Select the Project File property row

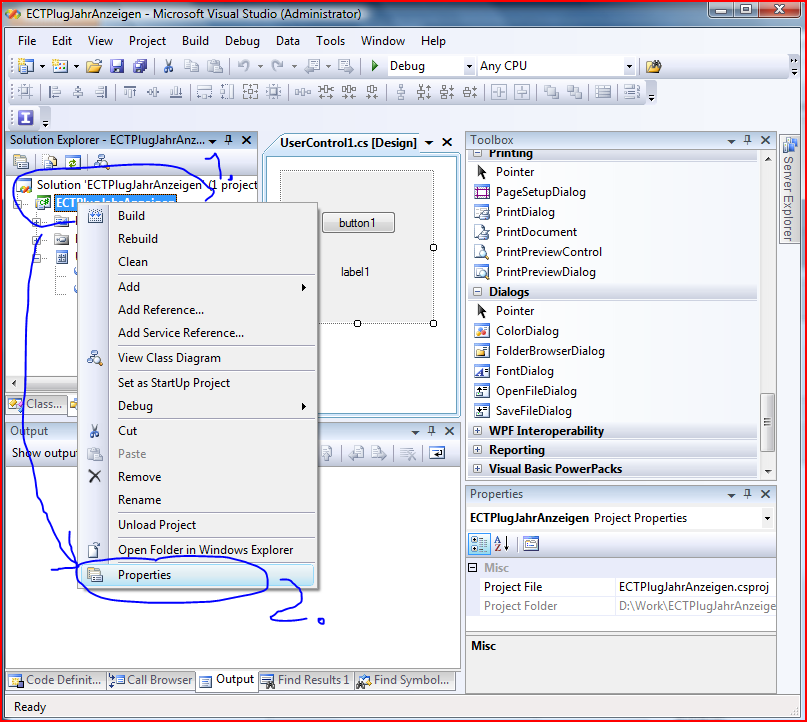point(621,587)
